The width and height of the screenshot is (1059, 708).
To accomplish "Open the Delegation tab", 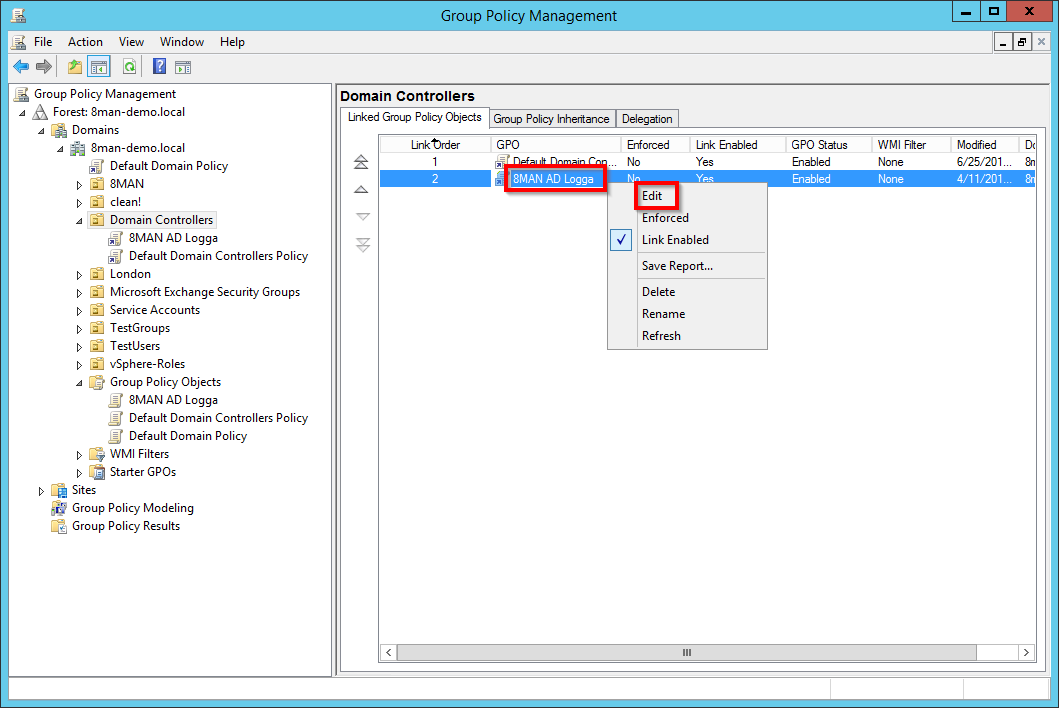I will click(x=647, y=119).
